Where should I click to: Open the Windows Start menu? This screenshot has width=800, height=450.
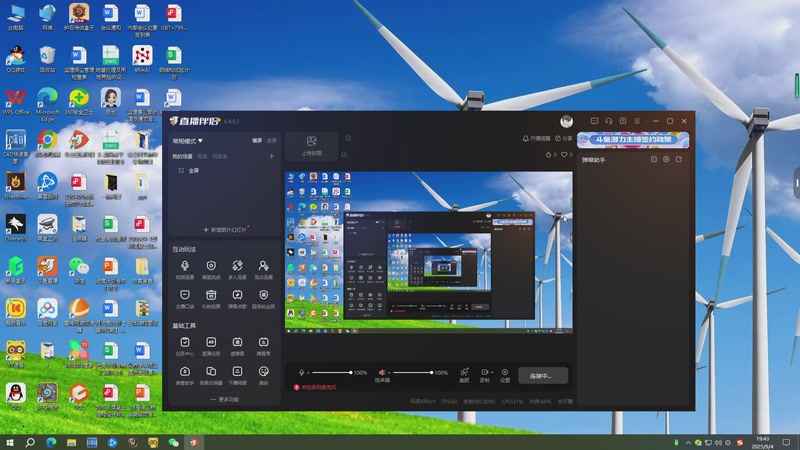point(9,442)
